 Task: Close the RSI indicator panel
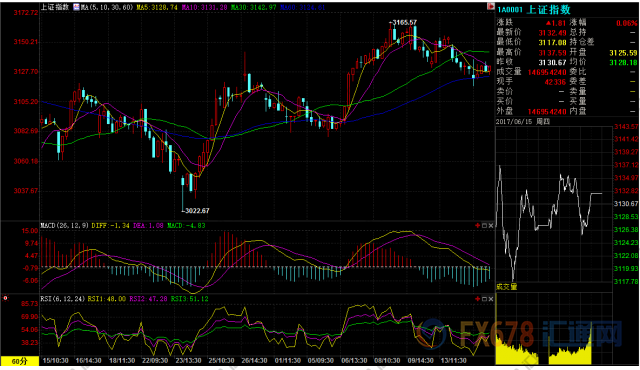[491, 299]
